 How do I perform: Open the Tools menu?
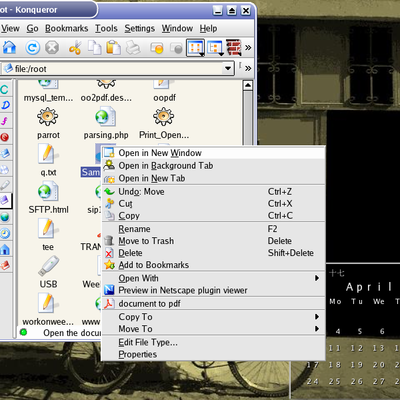pos(106,29)
